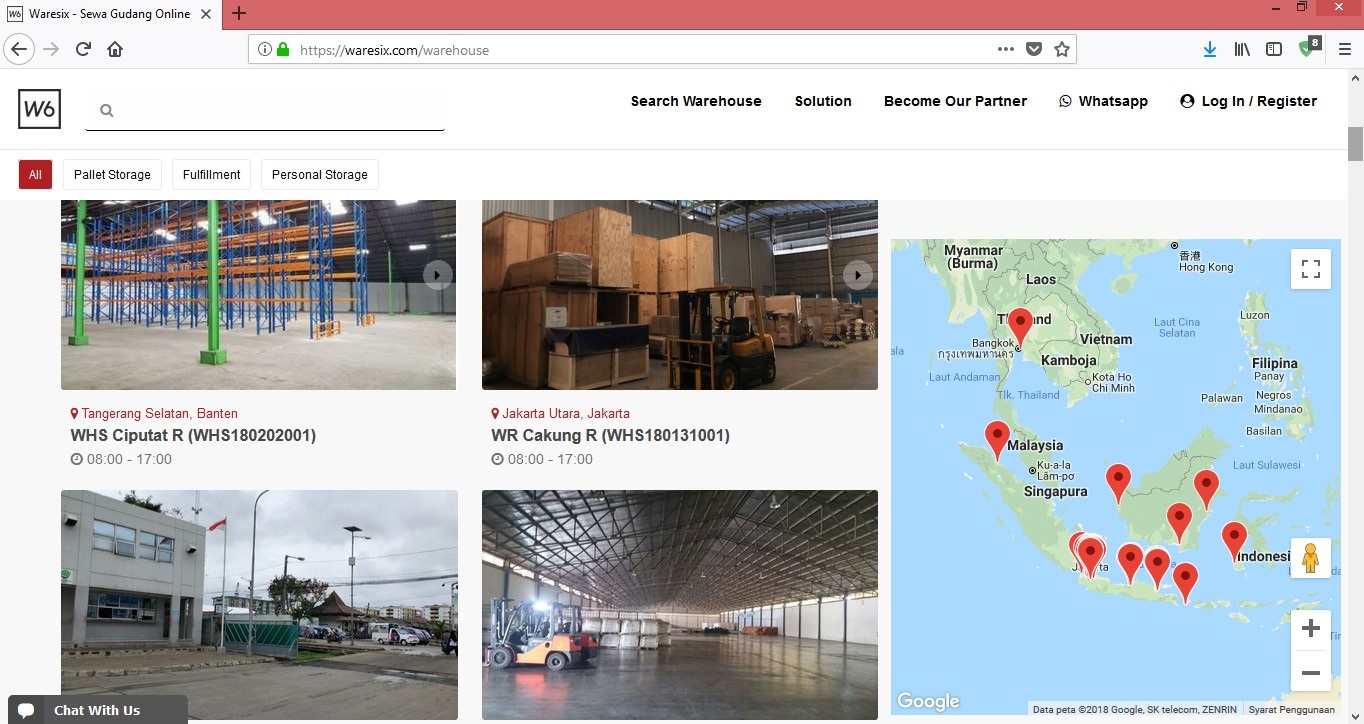Toggle fullscreen view on the map
This screenshot has width=1364, height=724.
[x=1310, y=269]
